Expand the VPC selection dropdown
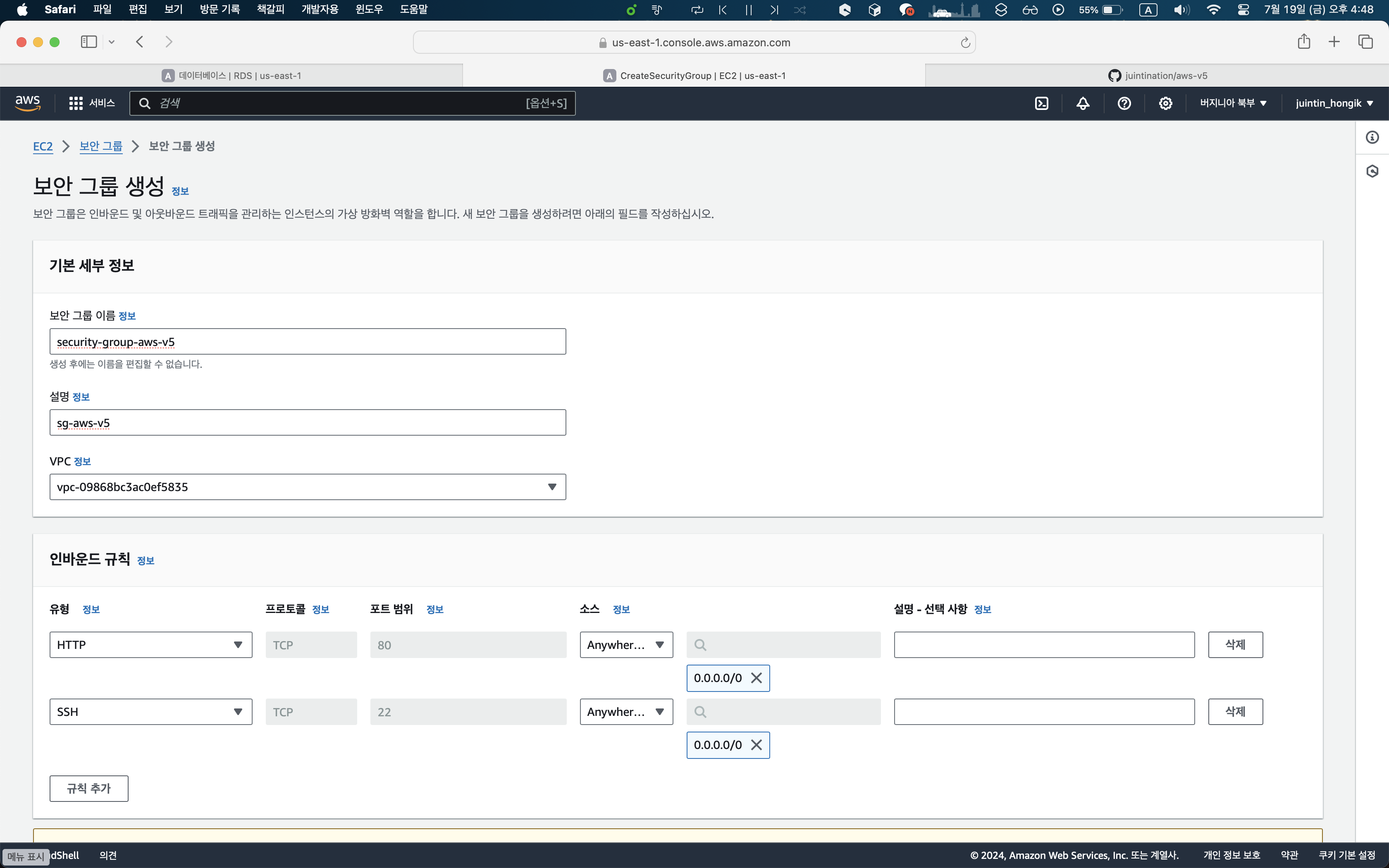The image size is (1389, 868). pos(308,487)
